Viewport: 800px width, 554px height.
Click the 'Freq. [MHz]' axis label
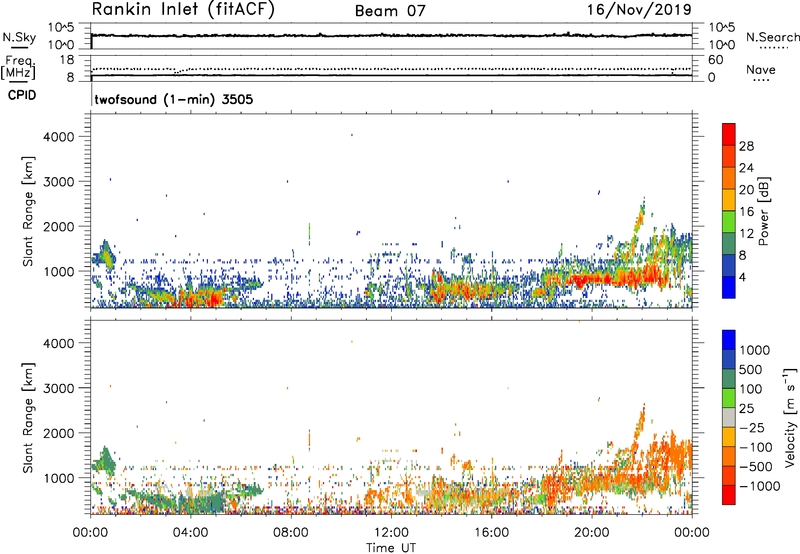pos(18,68)
